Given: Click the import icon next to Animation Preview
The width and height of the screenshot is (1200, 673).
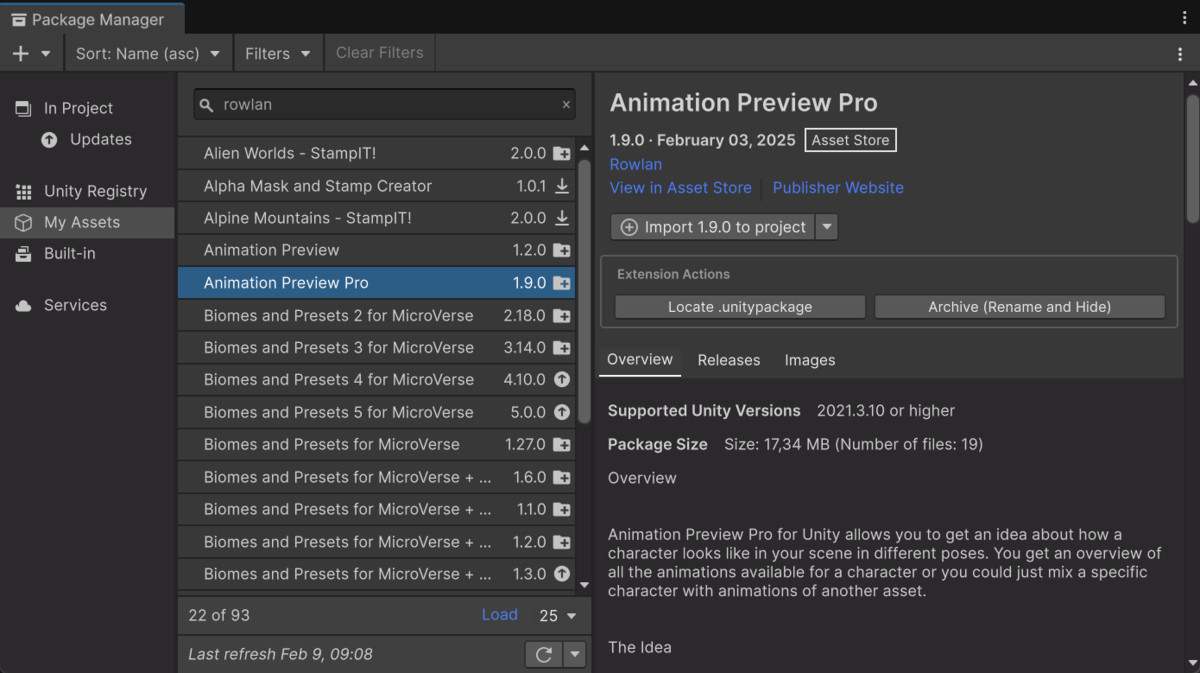Looking at the screenshot, I should pos(563,250).
